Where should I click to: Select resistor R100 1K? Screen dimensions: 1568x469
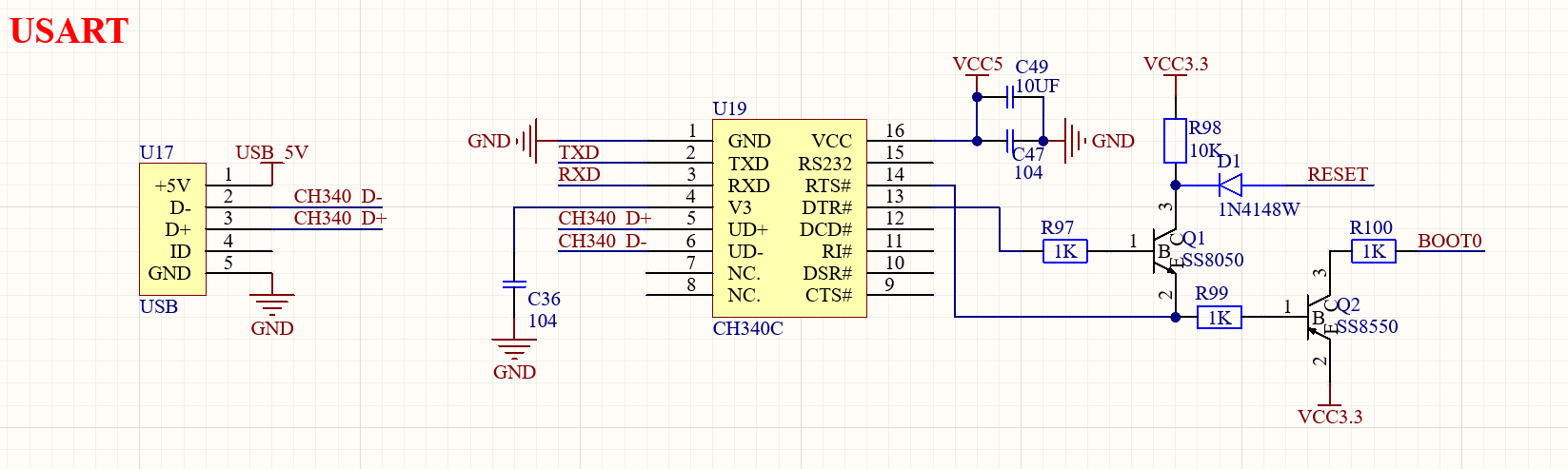1374,251
